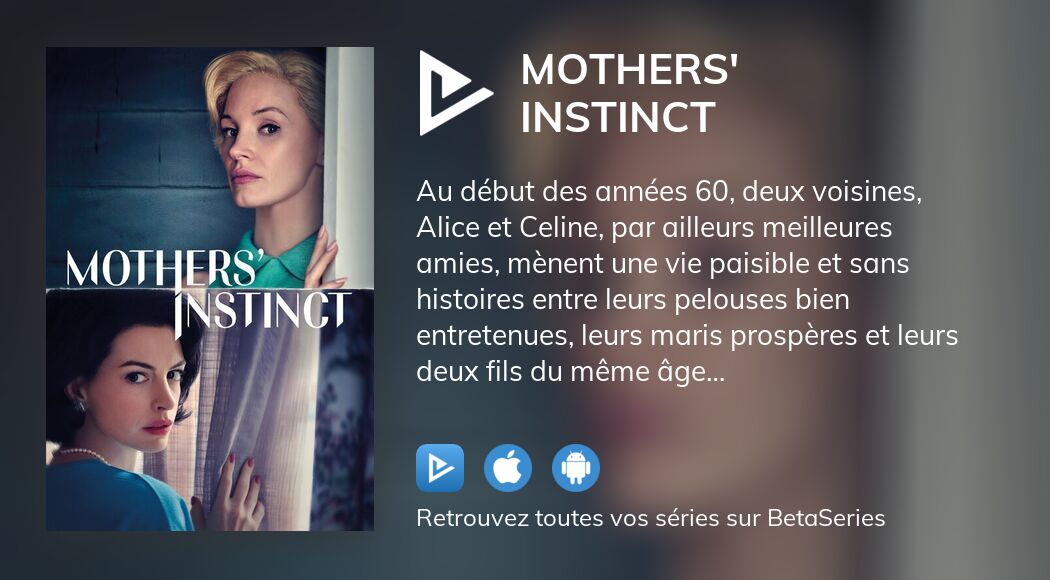Click the MOTHERS' INSTINCT heading title
Screen dimensions: 1050x580
629,93
